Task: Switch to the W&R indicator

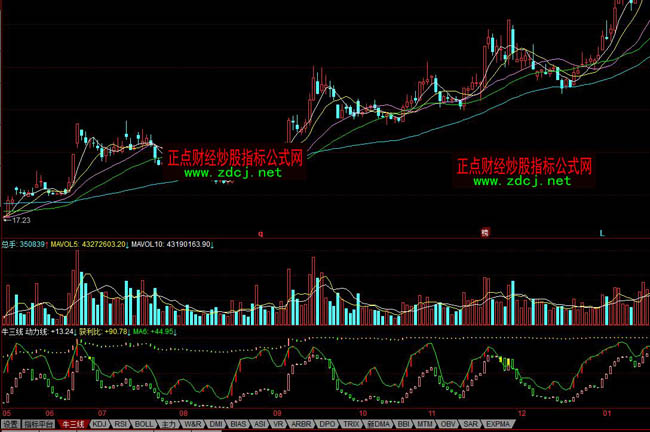Action: (x=191, y=424)
